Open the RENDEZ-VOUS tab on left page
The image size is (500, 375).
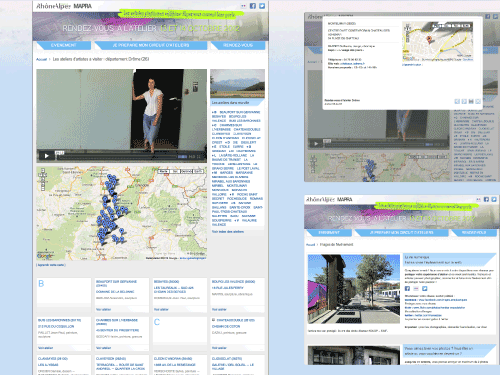click(238, 45)
